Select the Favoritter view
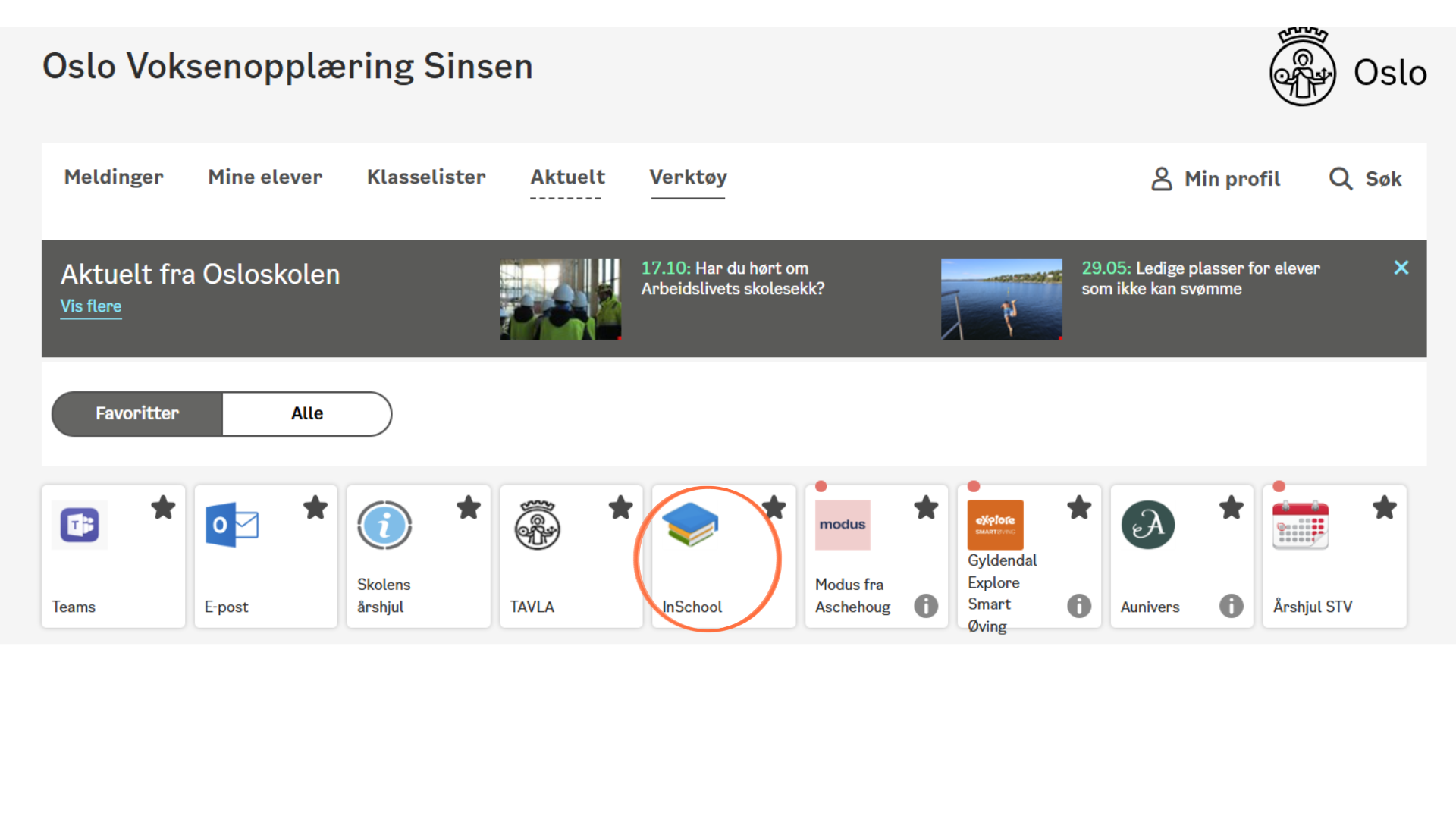1456x819 pixels. pyautogui.click(x=137, y=414)
